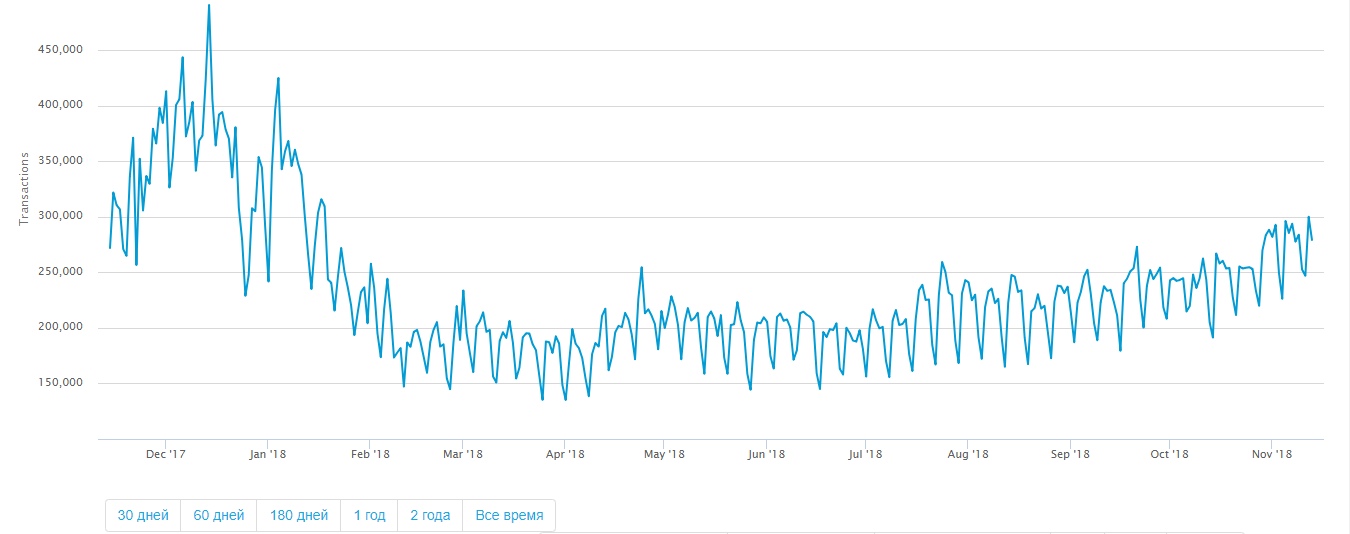The width and height of the screenshot is (1350, 534).
Task: Click the Jul '18 date label
Action: 864,454
